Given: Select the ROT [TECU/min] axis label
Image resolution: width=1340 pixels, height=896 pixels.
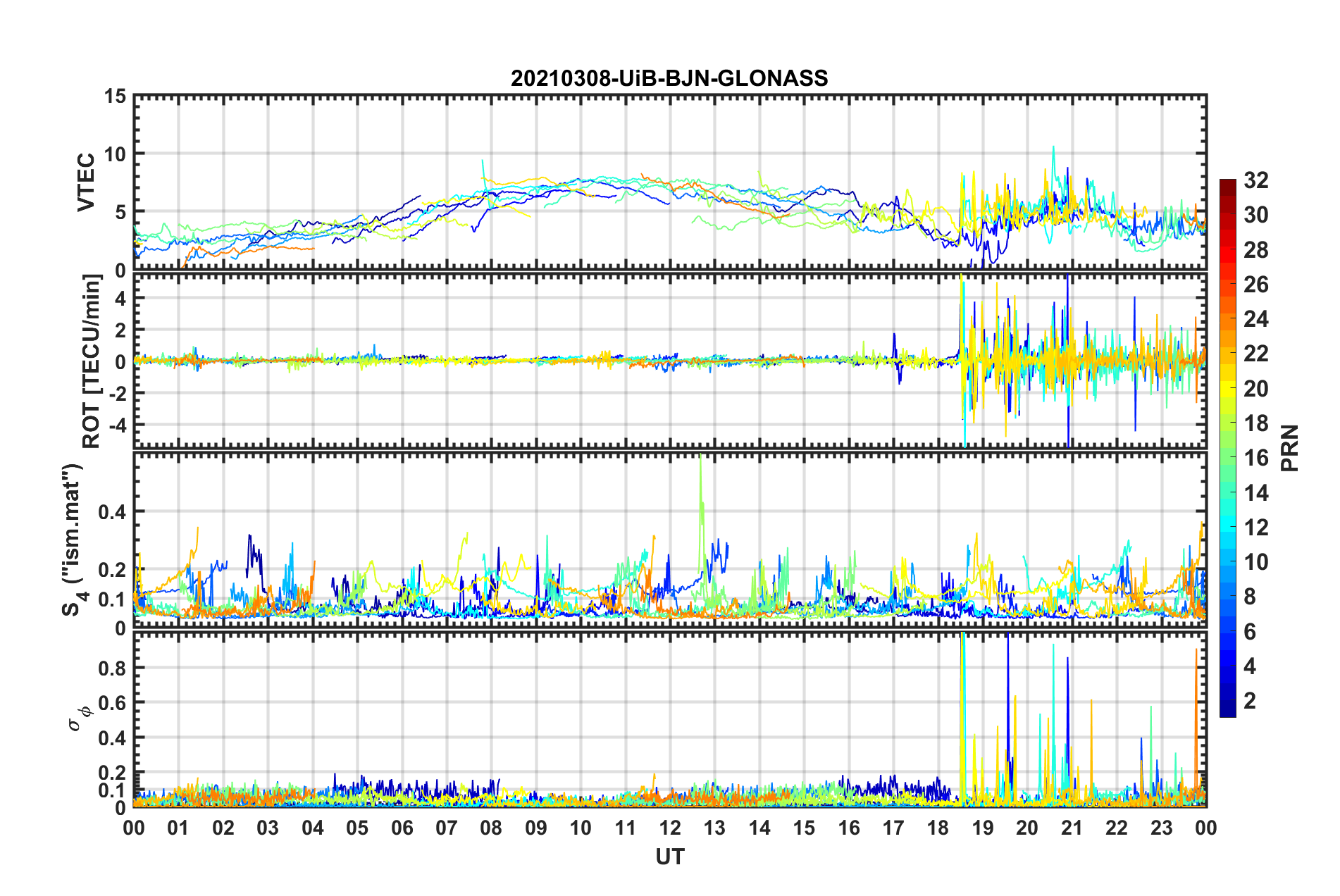Looking at the screenshot, I should [92, 361].
